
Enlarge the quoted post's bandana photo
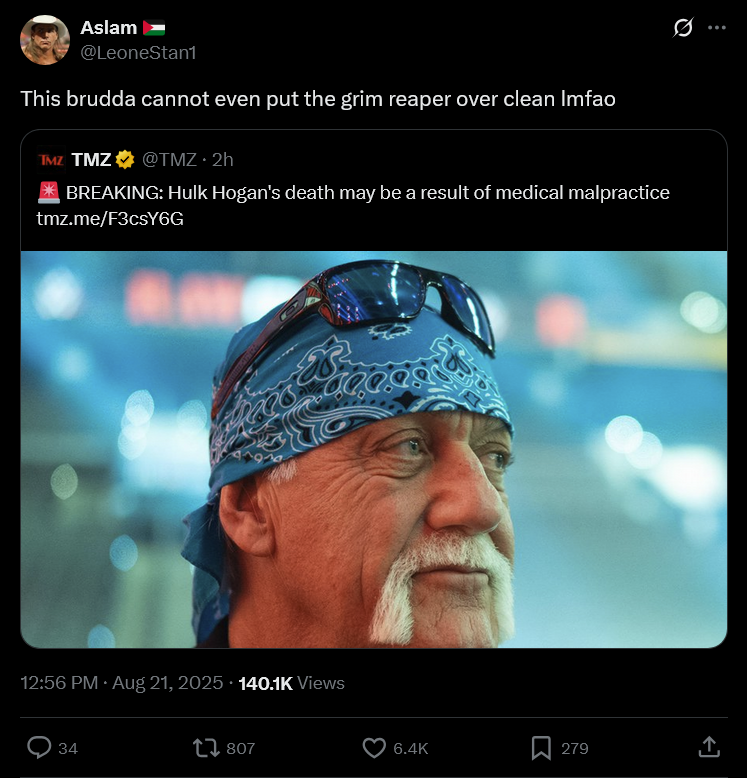pos(373,448)
